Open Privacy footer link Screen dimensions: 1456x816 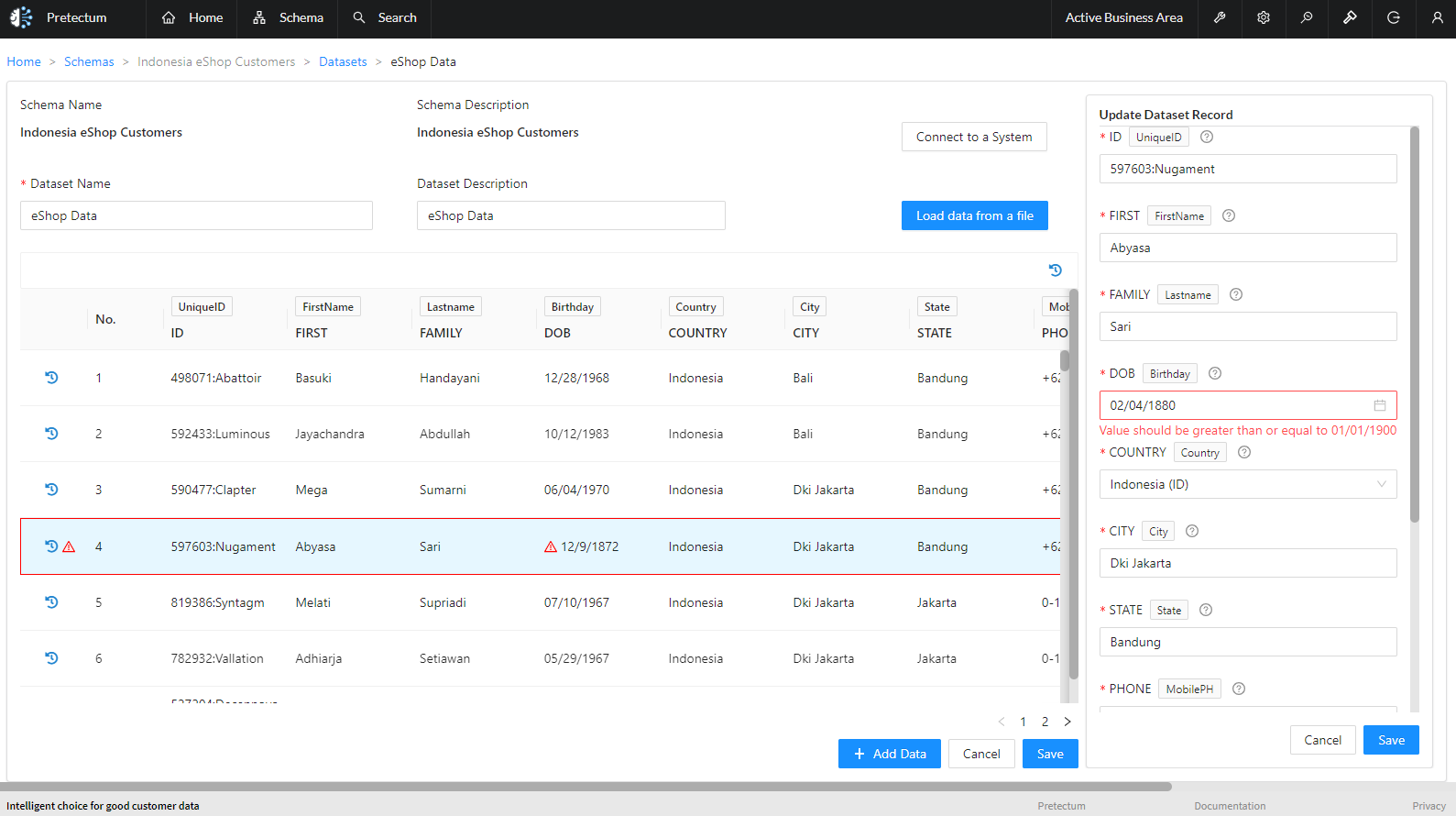[1429, 806]
